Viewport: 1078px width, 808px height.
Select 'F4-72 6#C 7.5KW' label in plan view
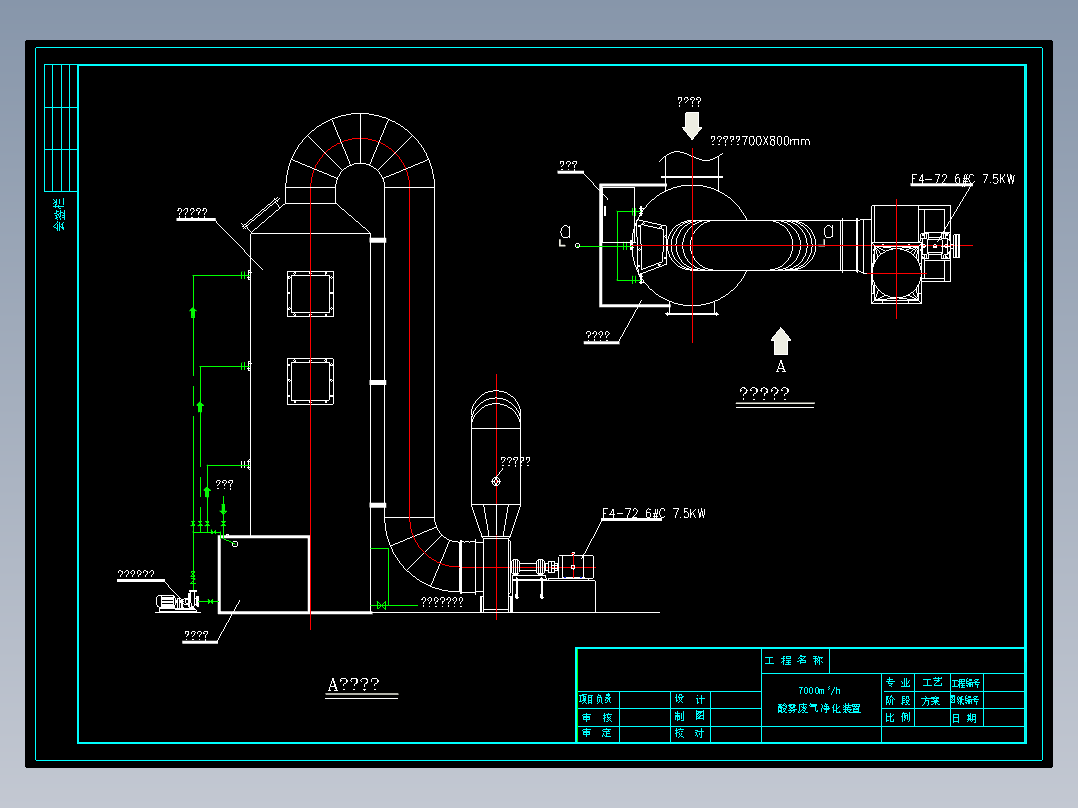click(x=962, y=179)
